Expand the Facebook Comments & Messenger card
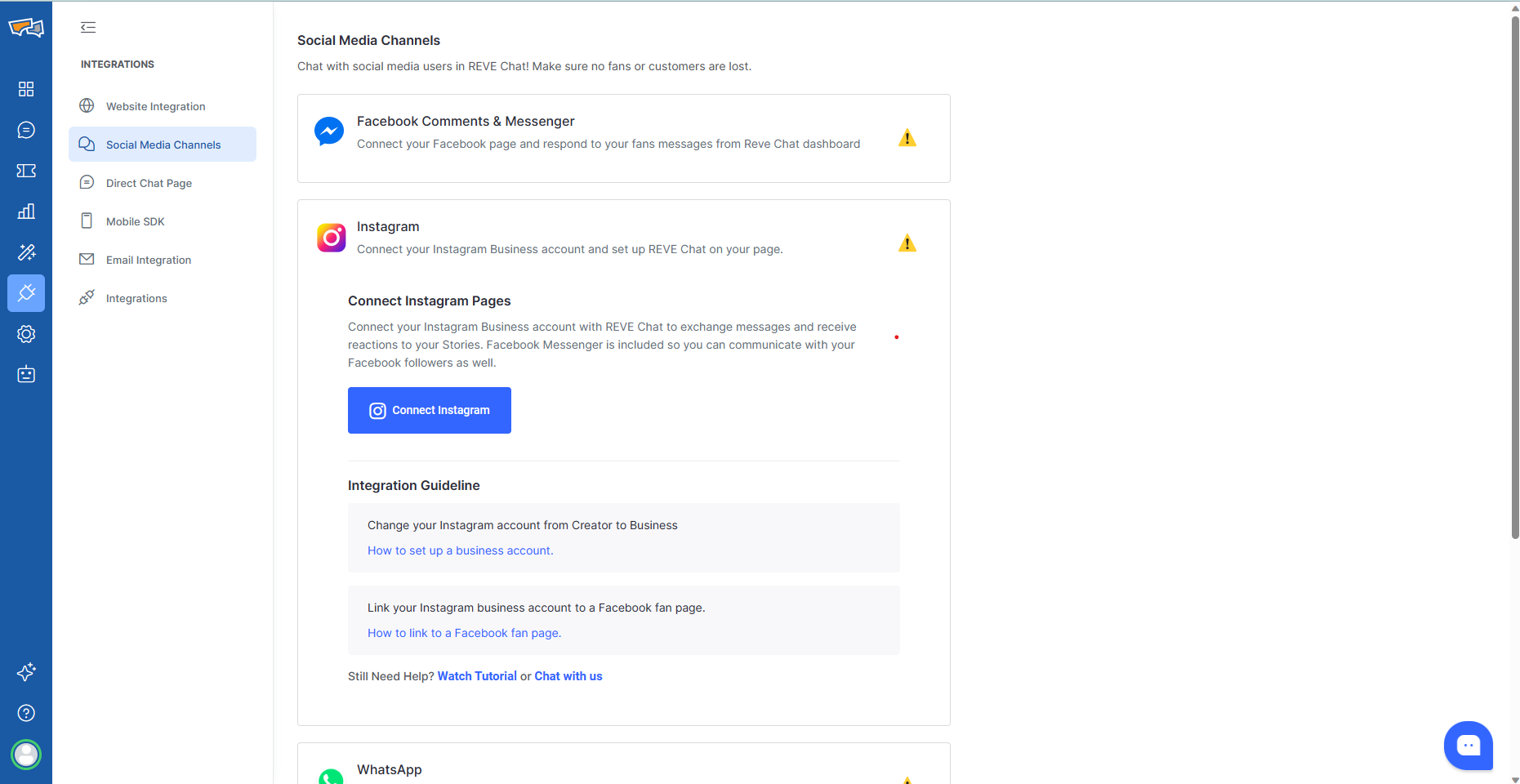 tap(624, 138)
